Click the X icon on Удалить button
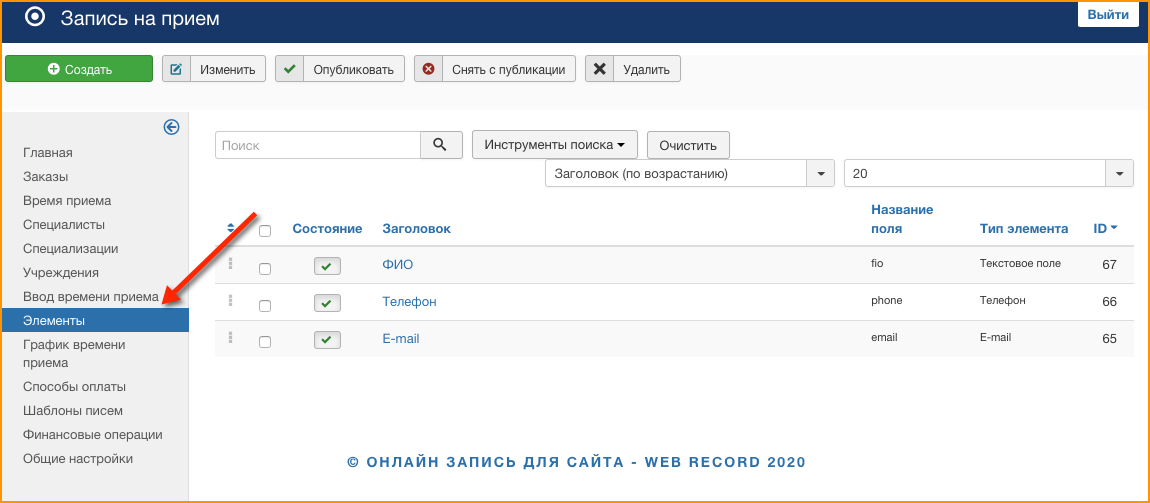 tap(599, 70)
